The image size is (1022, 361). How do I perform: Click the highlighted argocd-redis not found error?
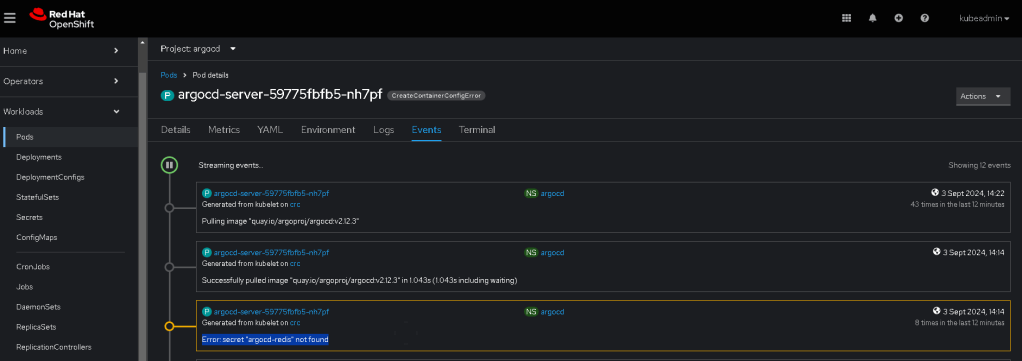pyautogui.click(x=265, y=339)
